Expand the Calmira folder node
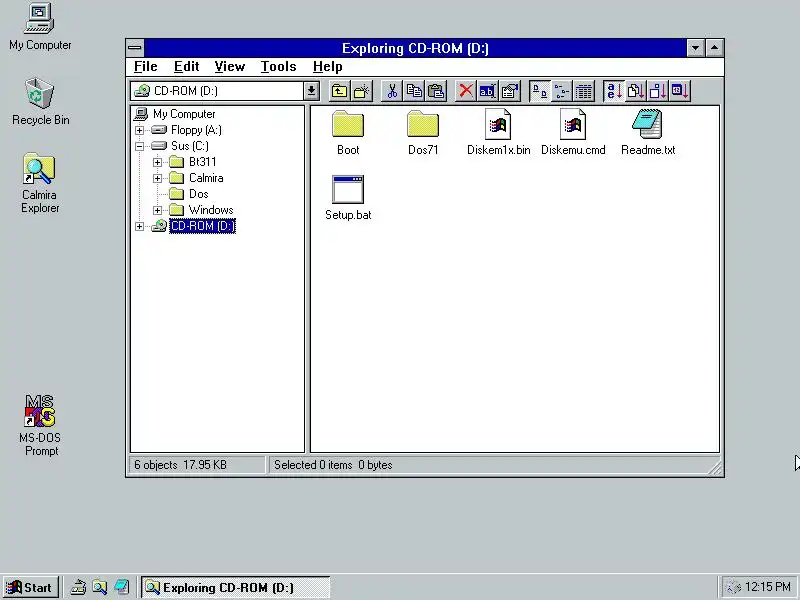This screenshot has height=600, width=800. tap(157, 179)
